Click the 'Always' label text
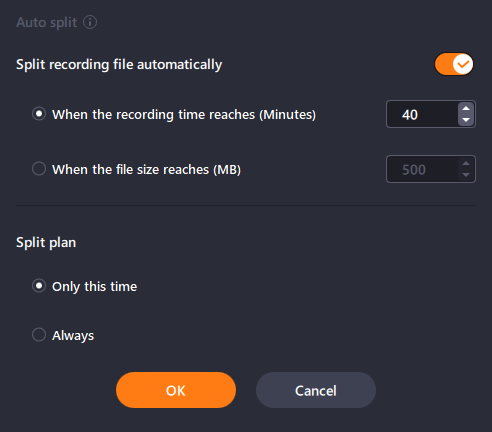The image size is (492, 432). [73, 336]
